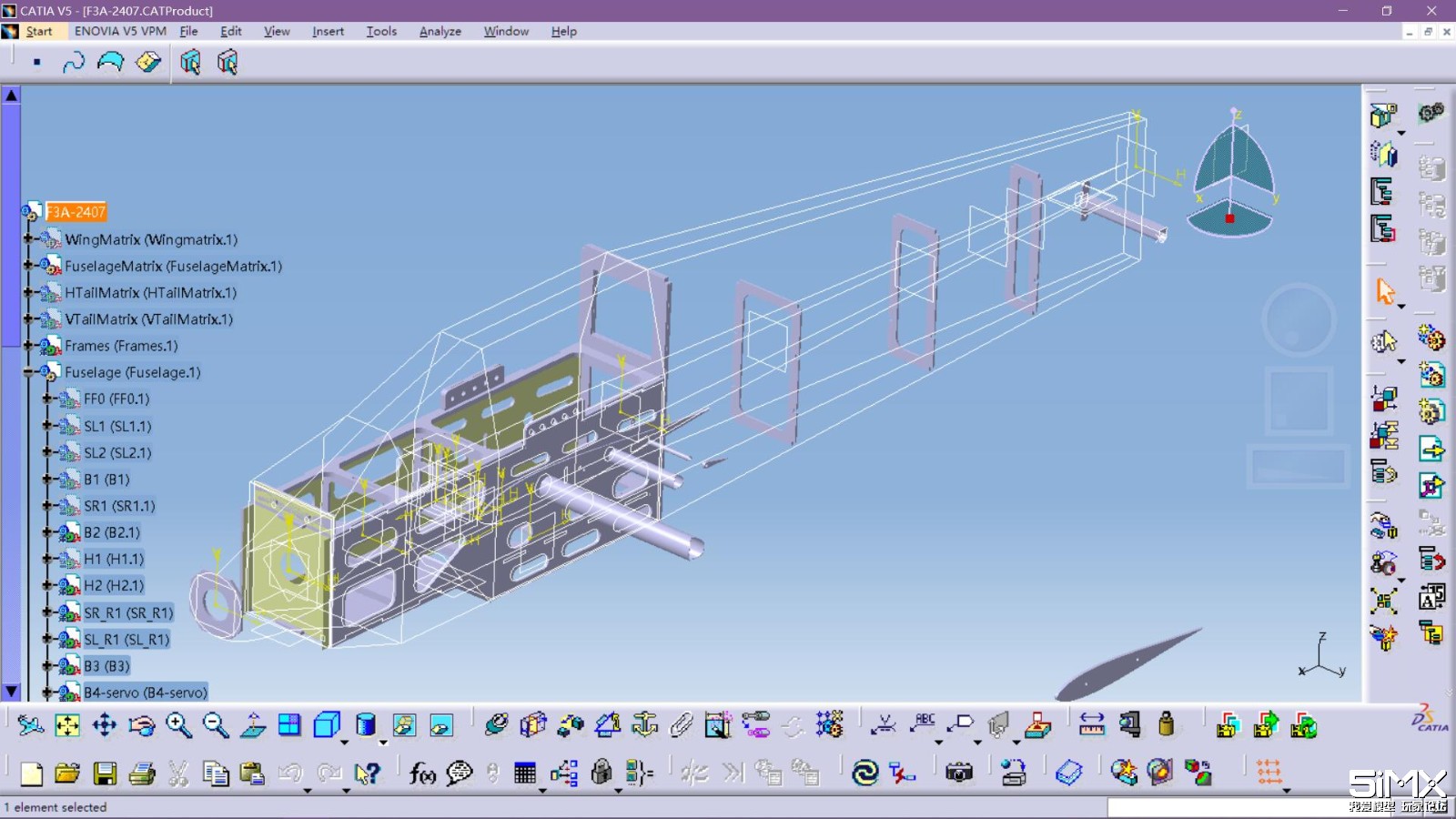Select B3 (B3) in the tree
Screen dimensions: 1456x819
tap(106, 666)
